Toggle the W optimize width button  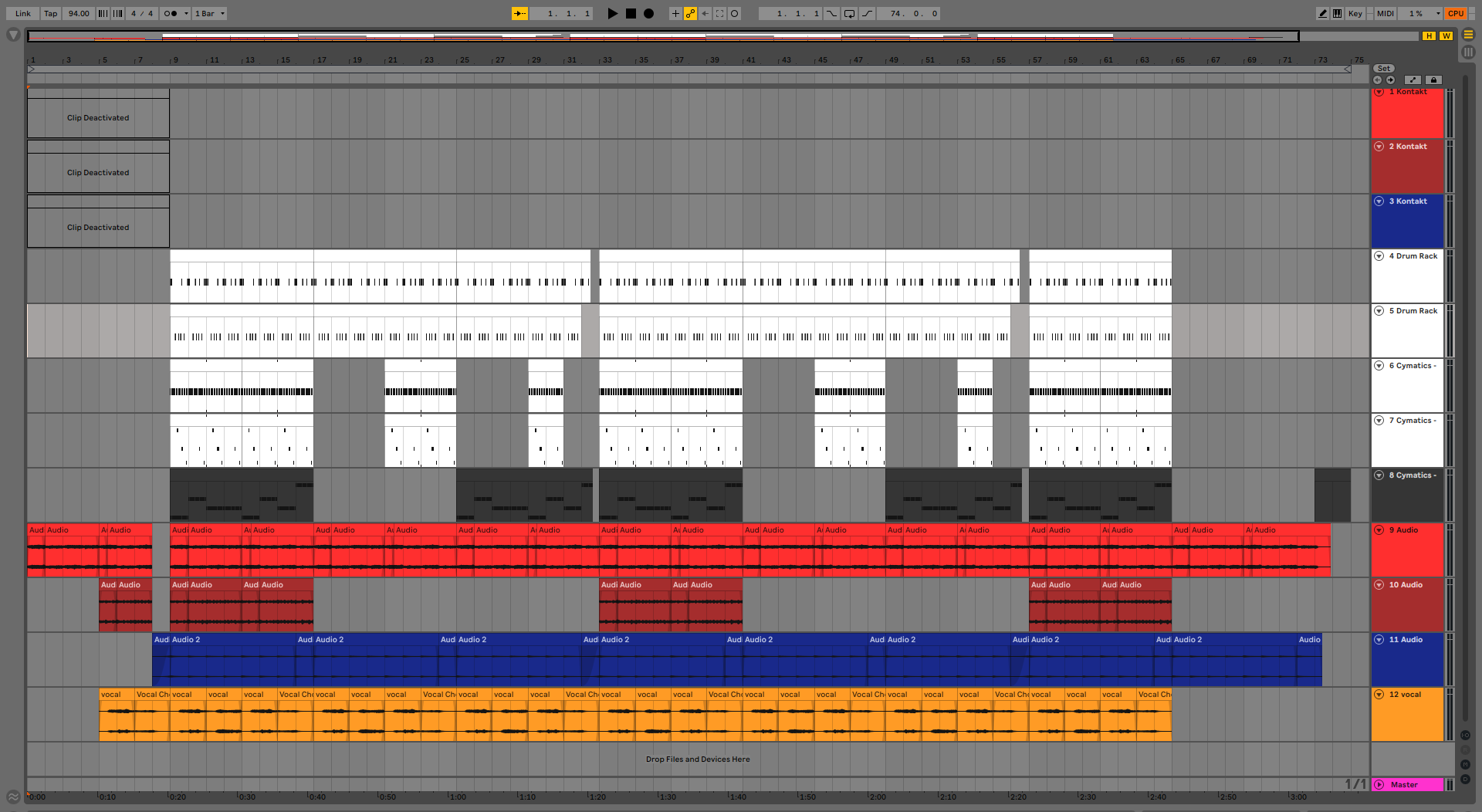1446,36
